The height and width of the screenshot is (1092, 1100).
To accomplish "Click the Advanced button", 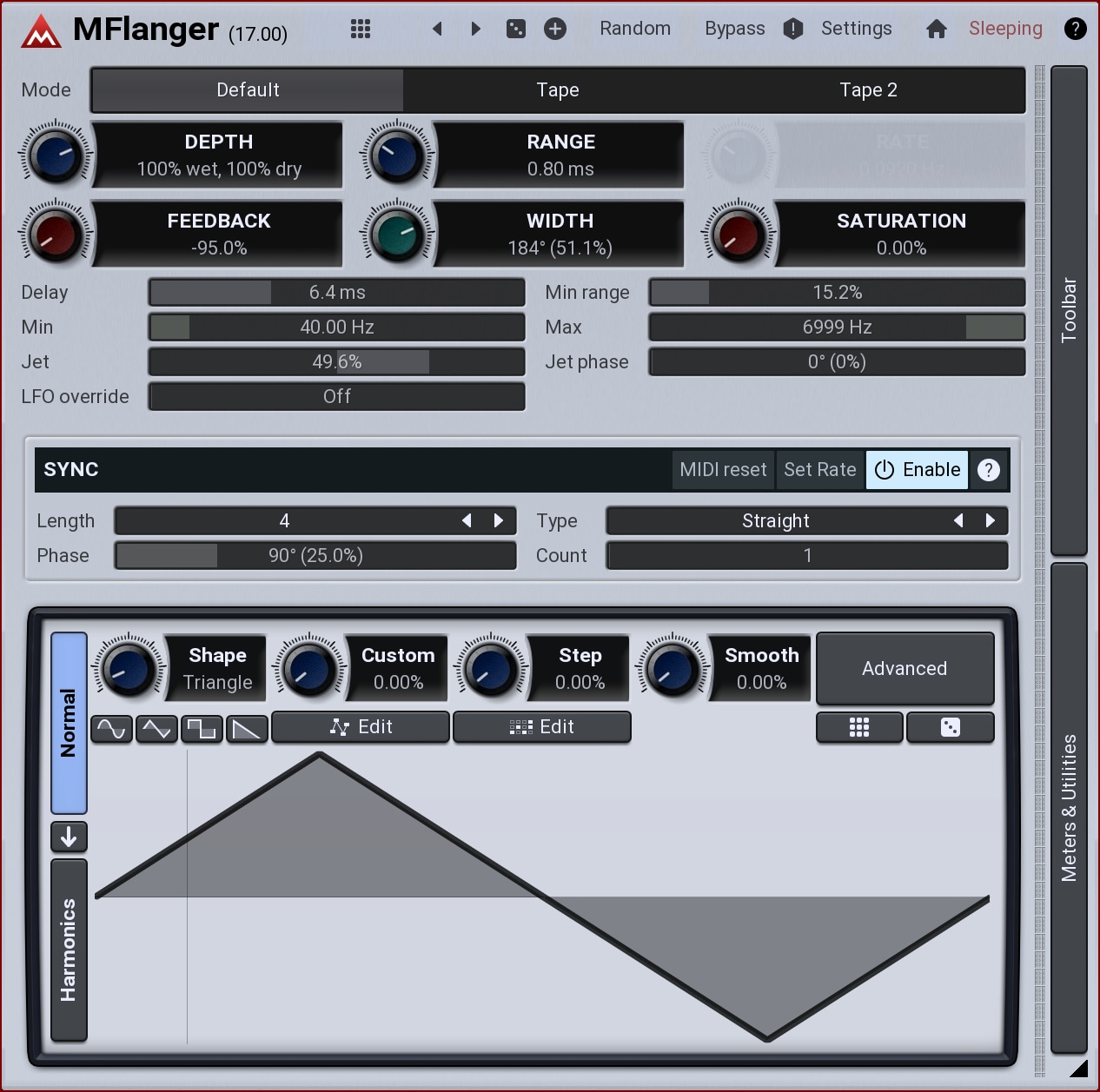I will tap(905, 668).
